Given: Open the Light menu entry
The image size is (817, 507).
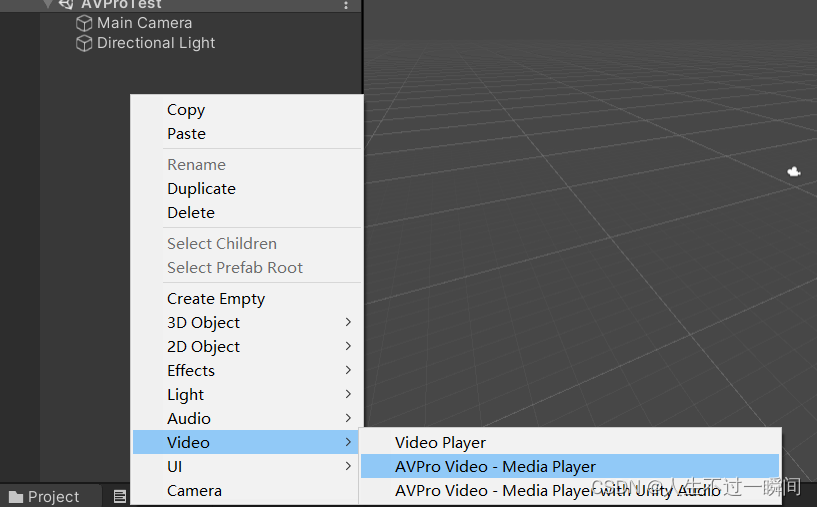Looking at the screenshot, I should [246, 394].
